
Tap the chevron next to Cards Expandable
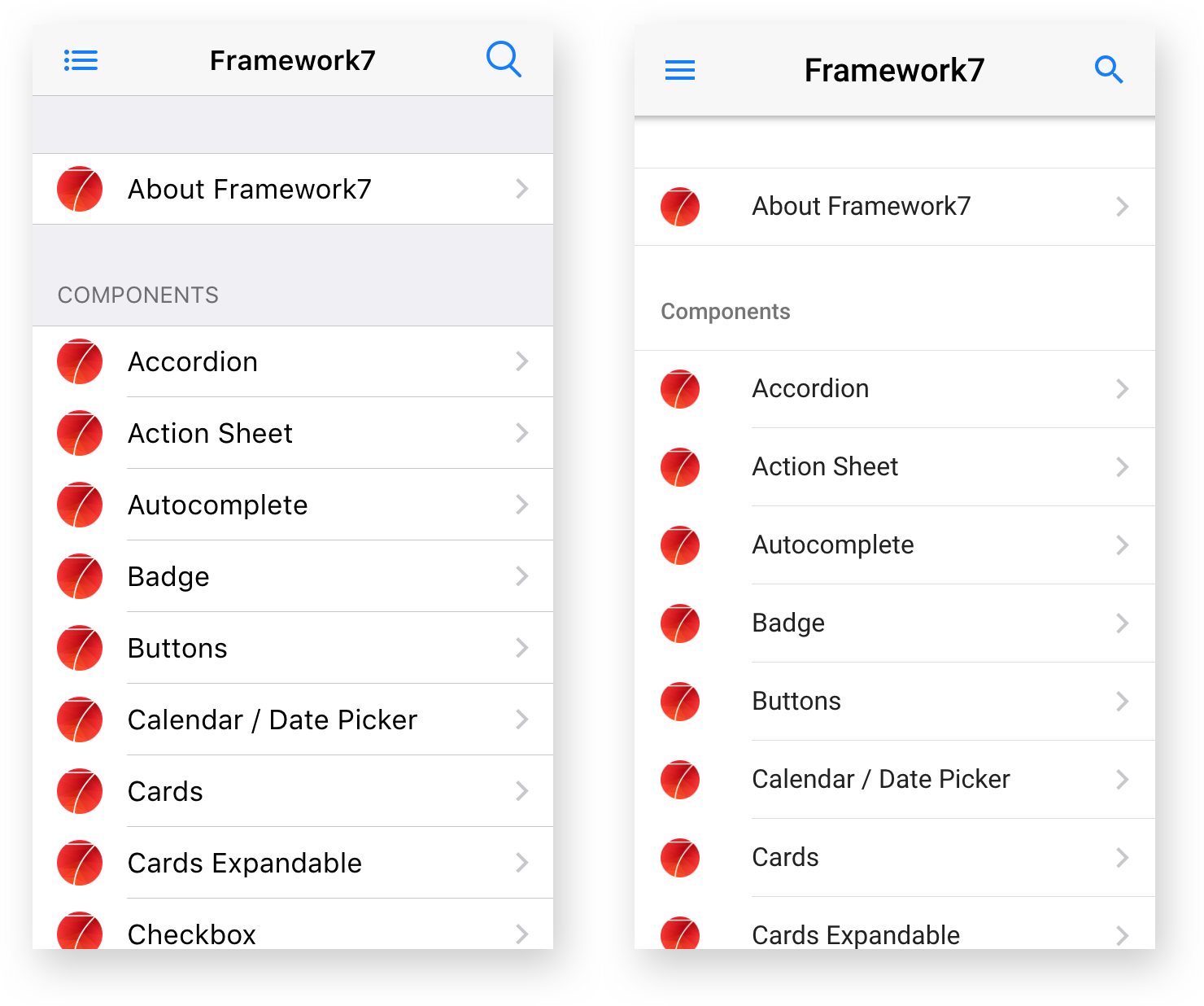tap(521, 863)
